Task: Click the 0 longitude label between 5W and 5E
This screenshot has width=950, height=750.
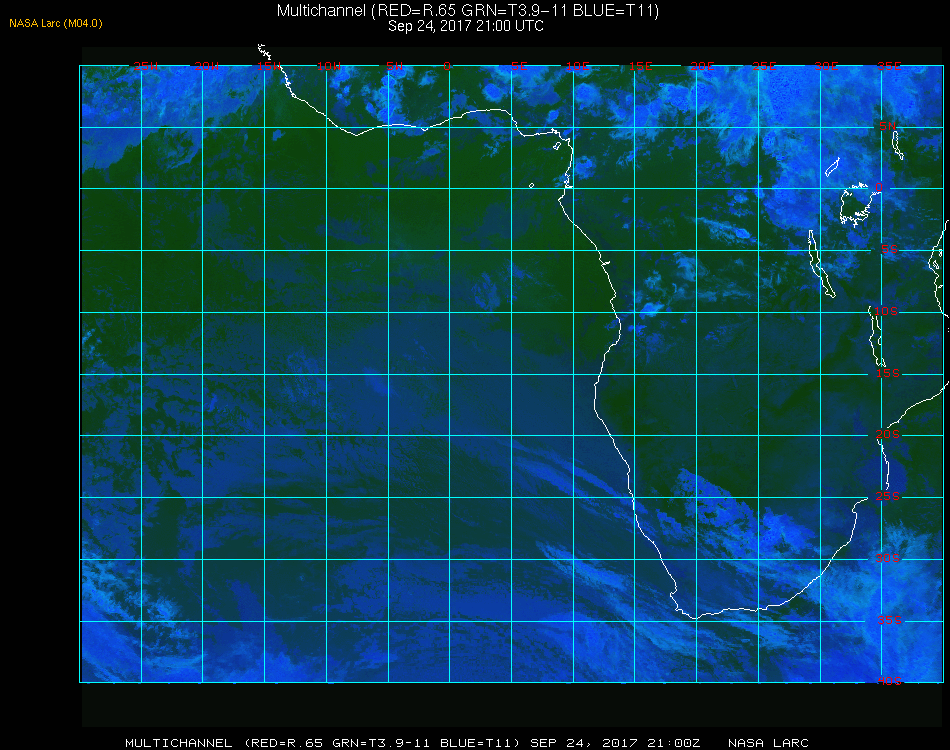Action: tap(447, 66)
